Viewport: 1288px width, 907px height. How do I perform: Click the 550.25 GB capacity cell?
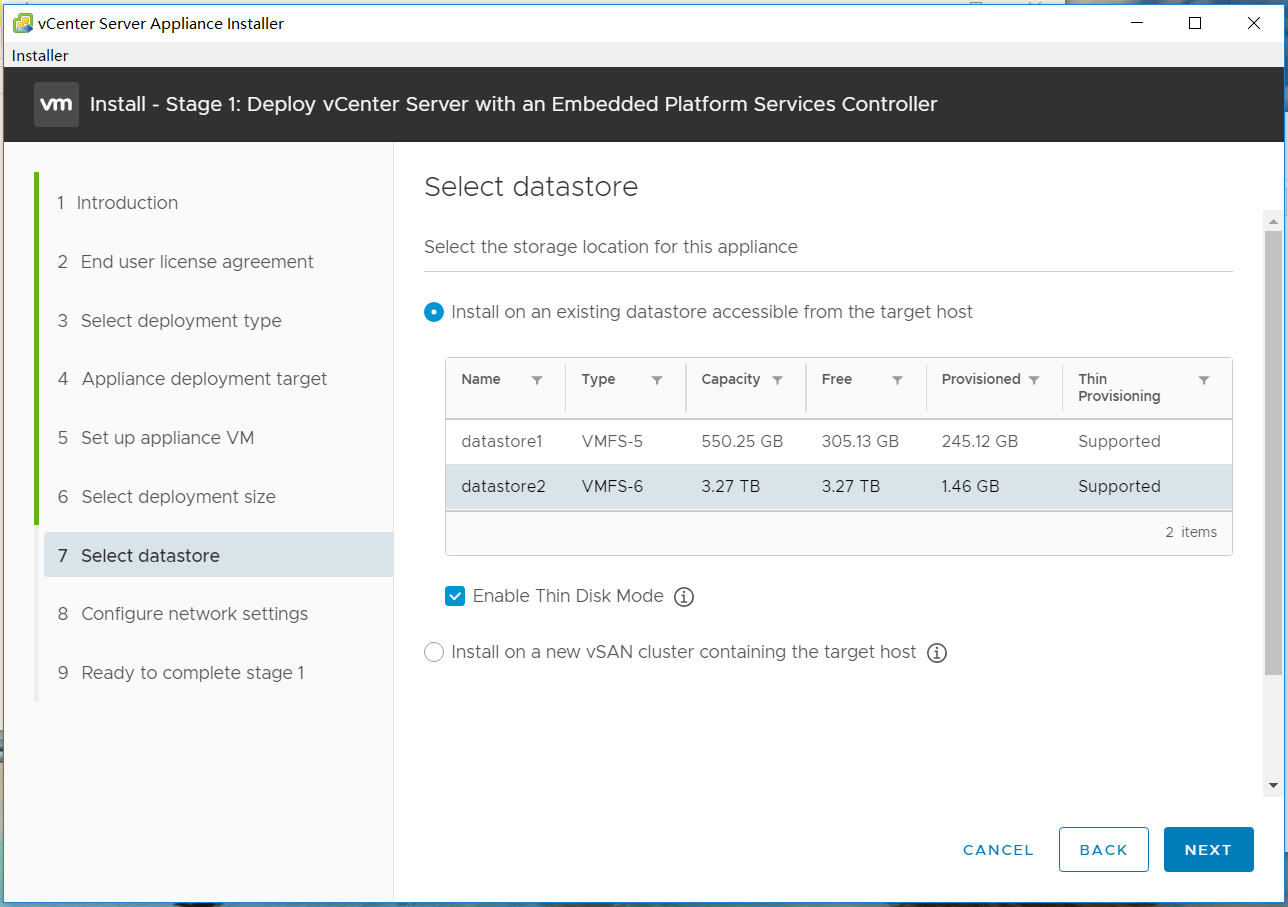tap(742, 441)
